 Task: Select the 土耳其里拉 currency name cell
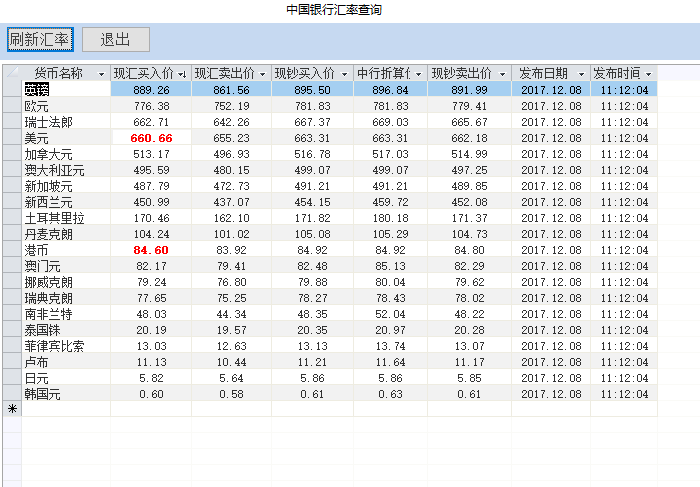pos(66,218)
